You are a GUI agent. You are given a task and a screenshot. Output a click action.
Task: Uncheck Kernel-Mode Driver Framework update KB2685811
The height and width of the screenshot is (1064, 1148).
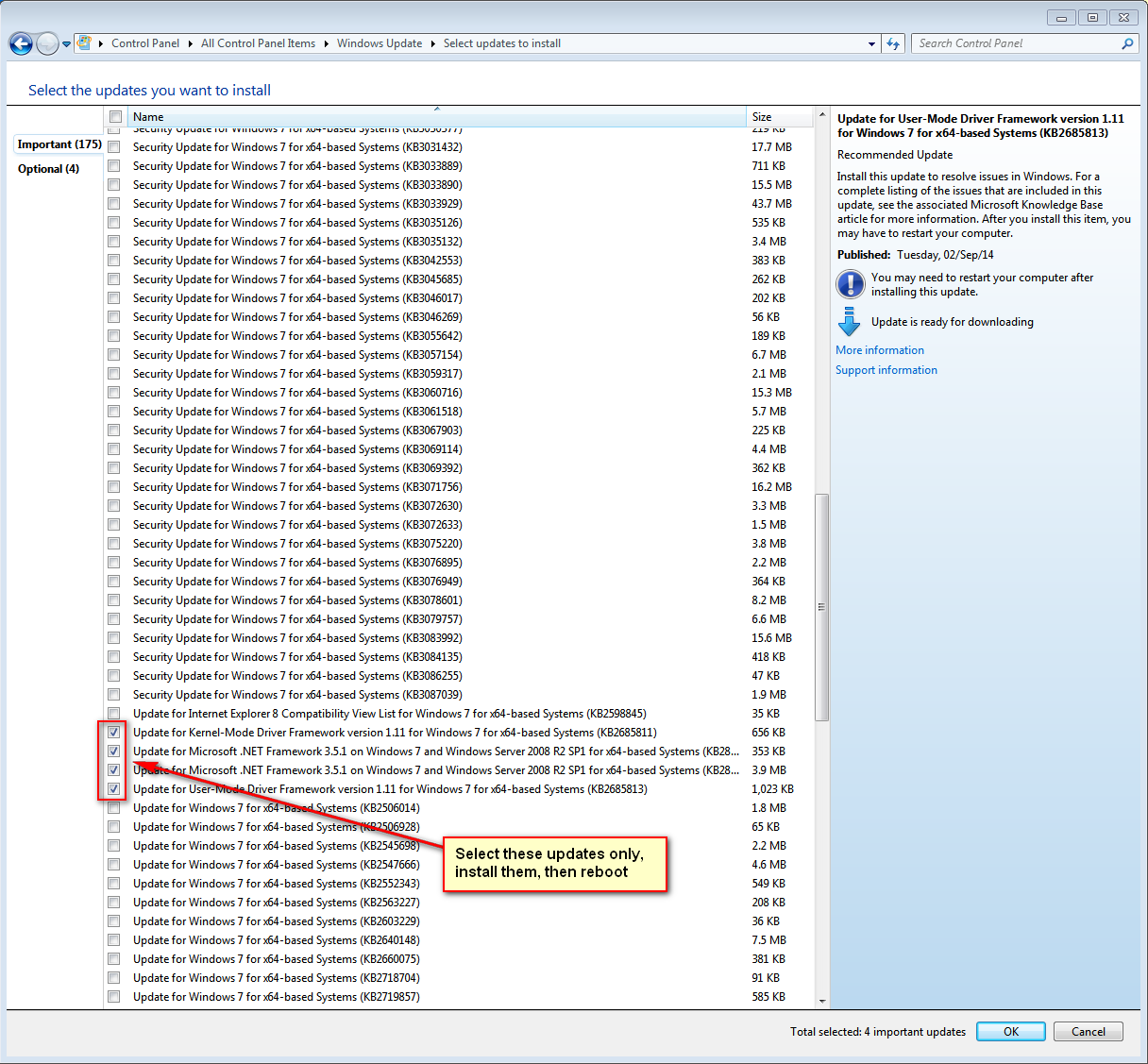(114, 733)
